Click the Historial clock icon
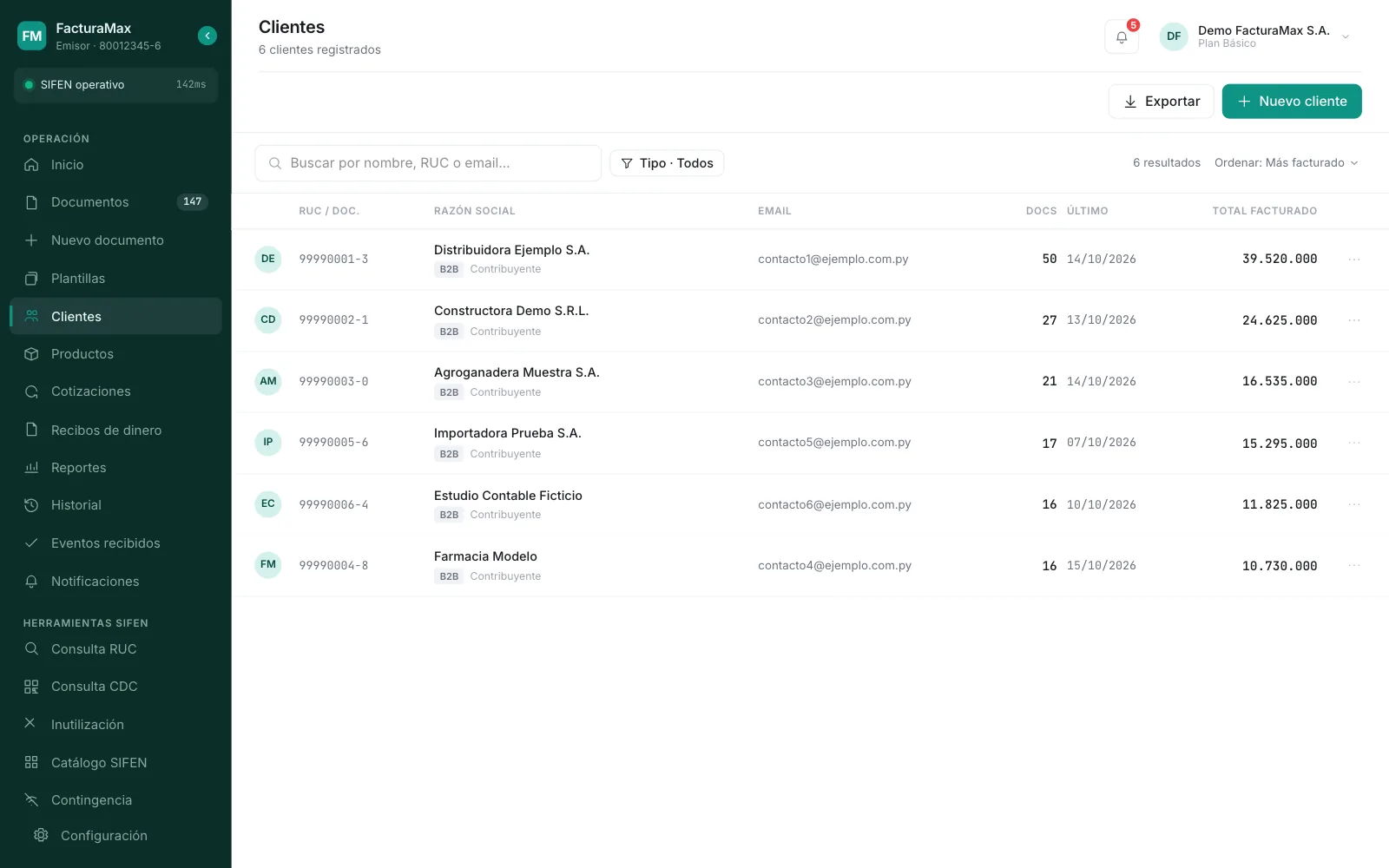1389x868 pixels. click(31, 505)
